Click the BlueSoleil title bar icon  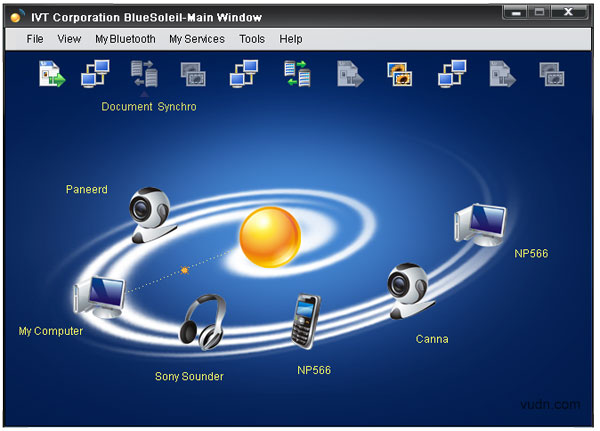16,17
